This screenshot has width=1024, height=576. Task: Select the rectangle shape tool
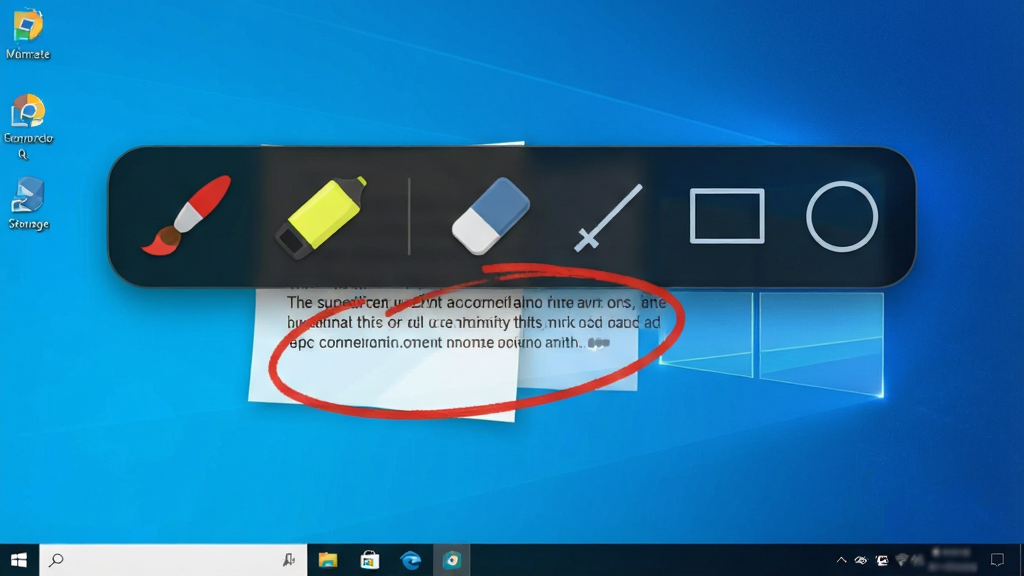pos(727,216)
